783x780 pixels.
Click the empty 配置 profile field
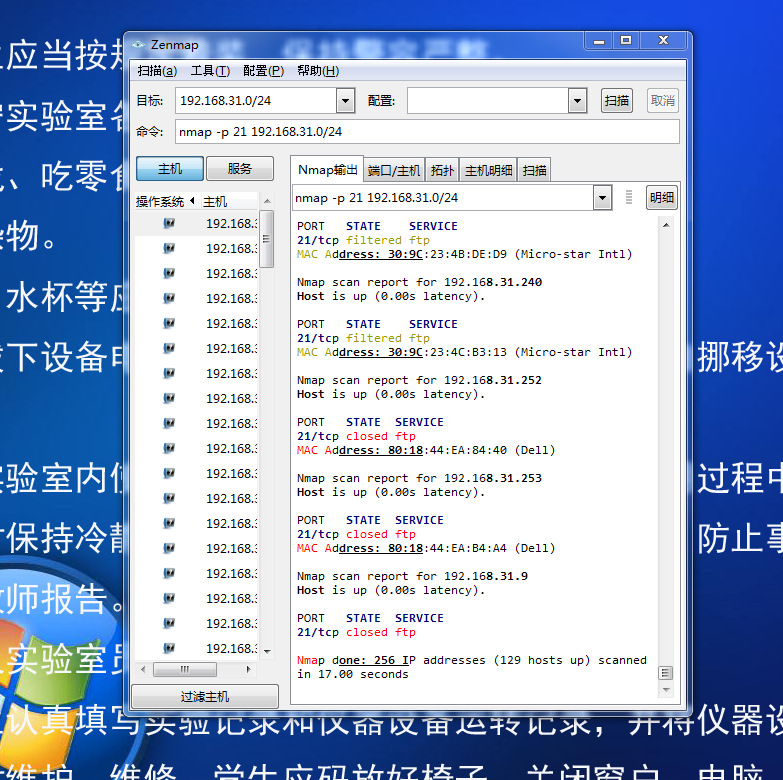(x=488, y=101)
